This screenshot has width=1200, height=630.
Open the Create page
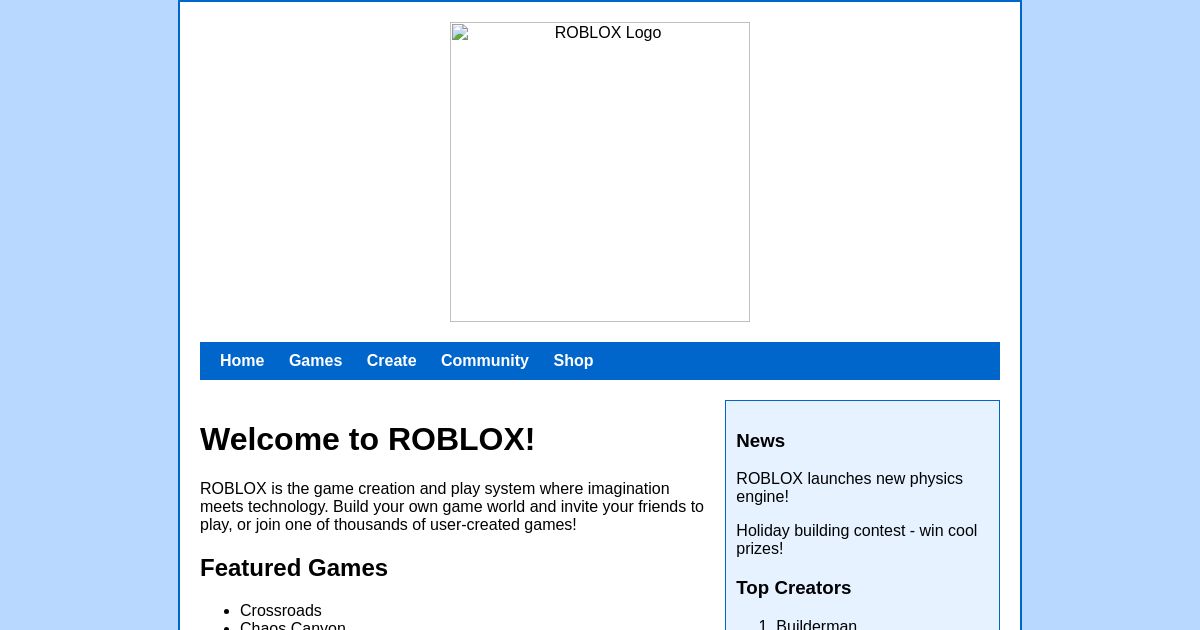(391, 360)
